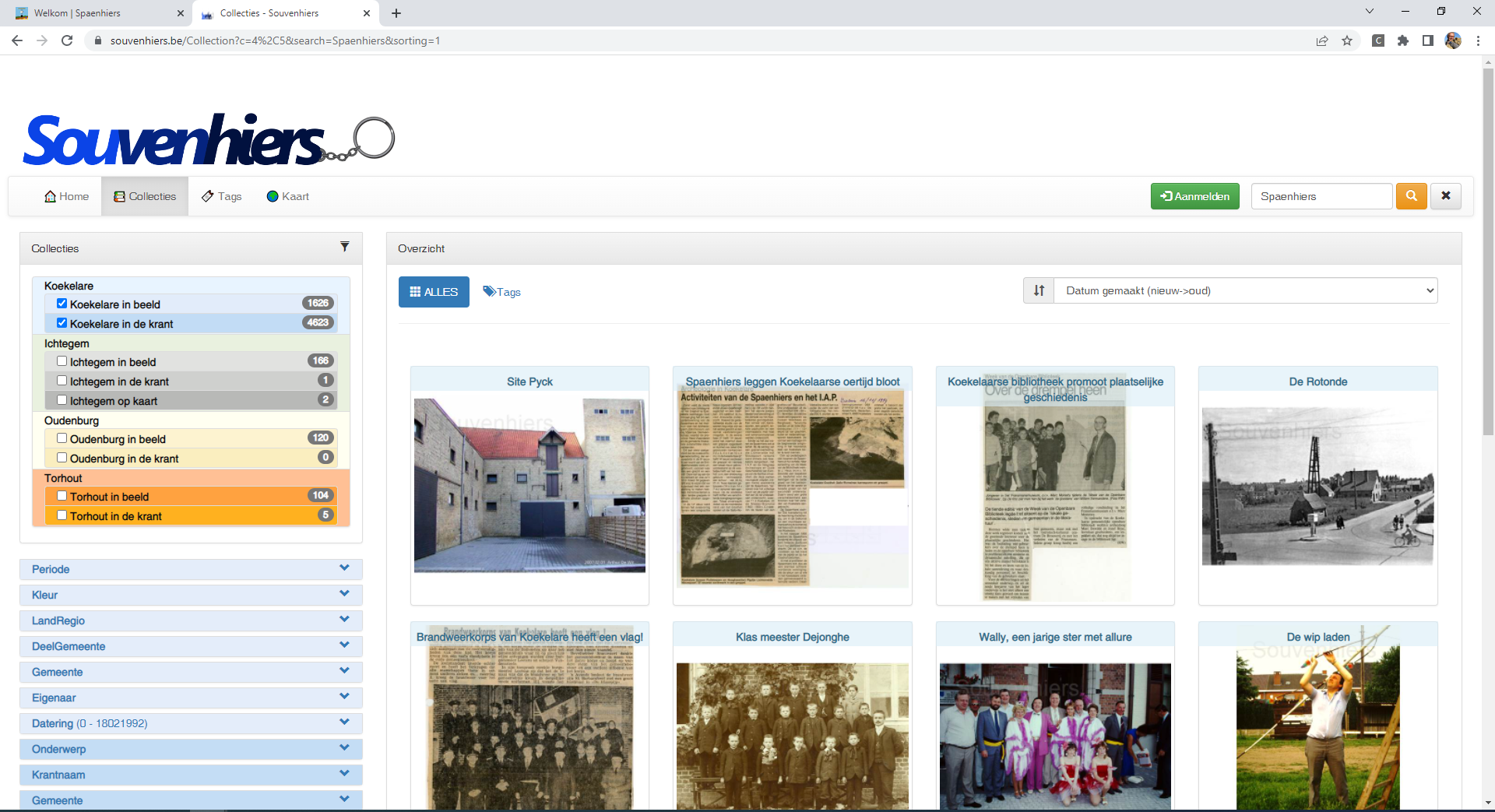Viewport: 1495px width, 812px height.
Task: Enable the Ichtegem op kaart checkbox
Action: (x=62, y=400)
